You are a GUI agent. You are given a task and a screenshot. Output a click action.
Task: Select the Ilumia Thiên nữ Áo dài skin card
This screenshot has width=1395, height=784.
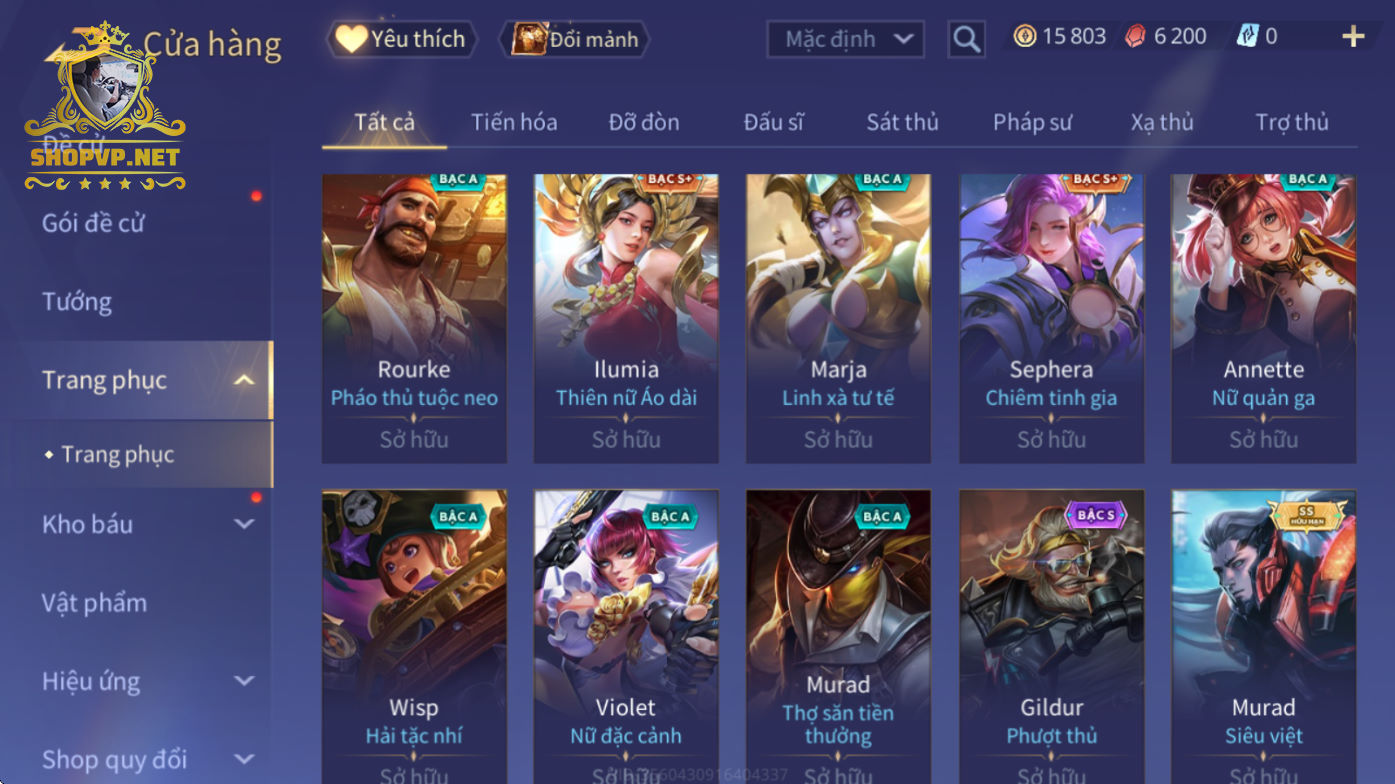coord(626,318)
